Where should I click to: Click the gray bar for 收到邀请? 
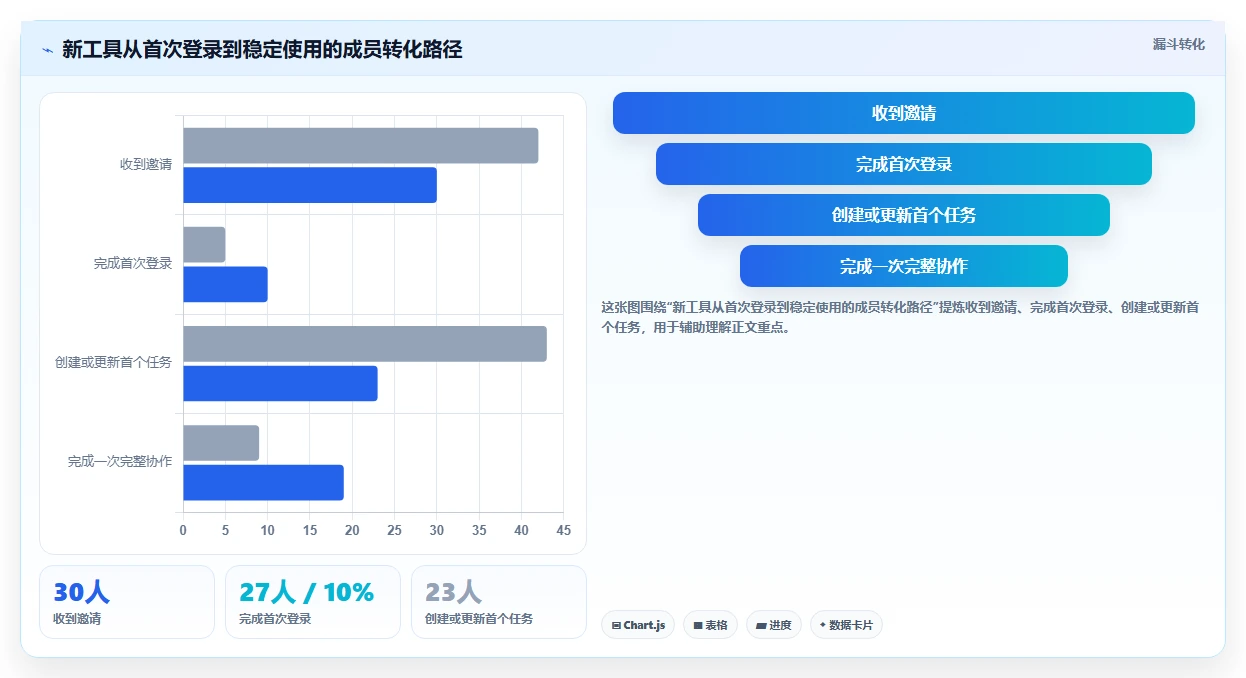pos(361,146)
